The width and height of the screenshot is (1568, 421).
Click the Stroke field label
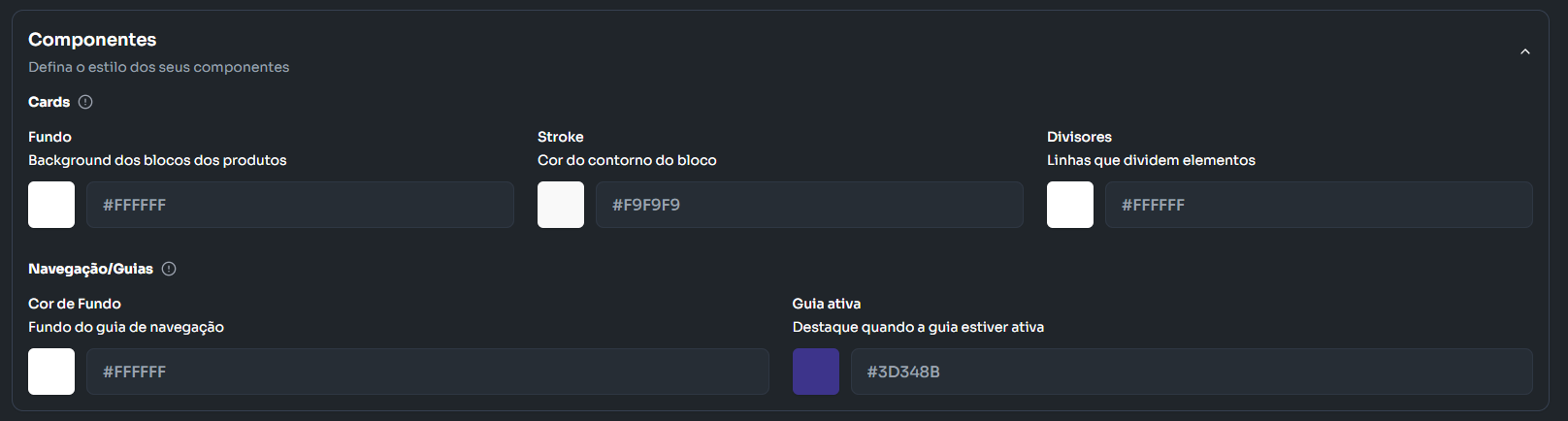pyautogui.click(x=561, y=137)
